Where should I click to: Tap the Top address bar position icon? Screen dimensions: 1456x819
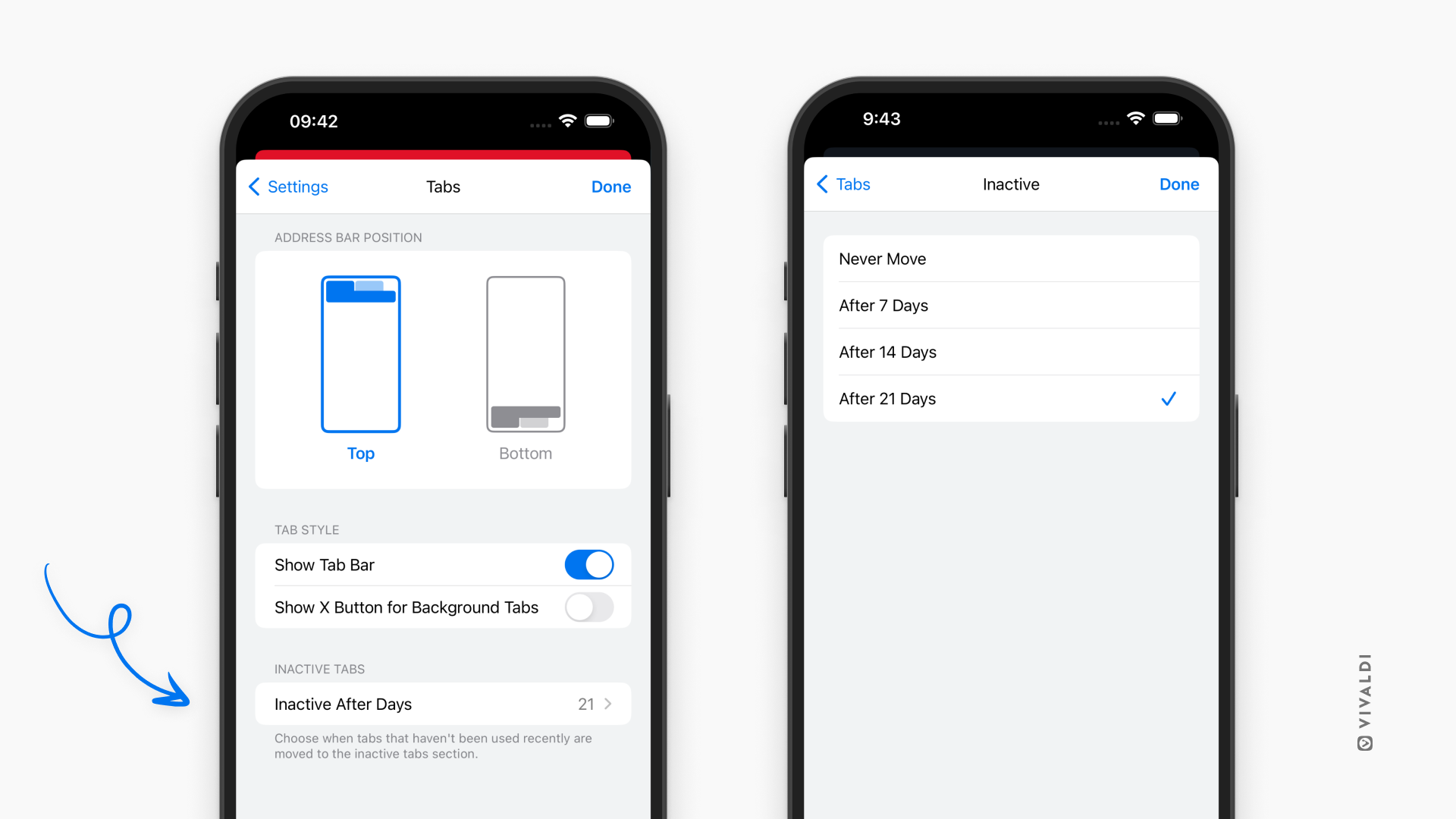tap(361, 355)
